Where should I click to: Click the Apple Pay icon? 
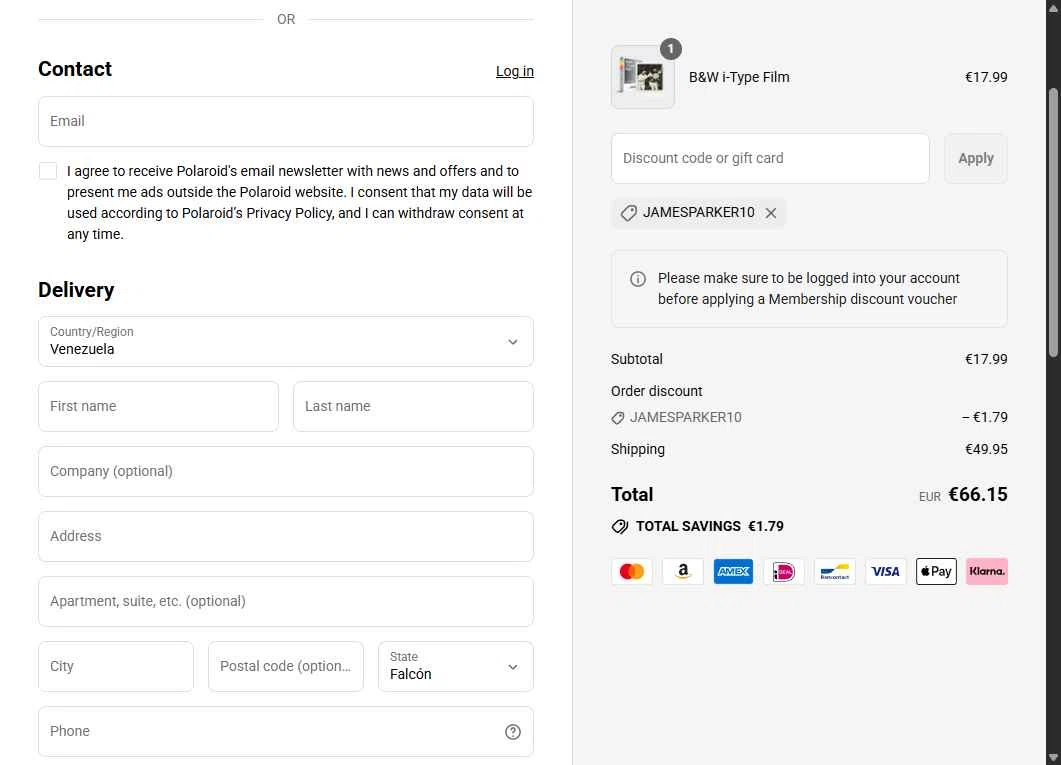point(936,572)
